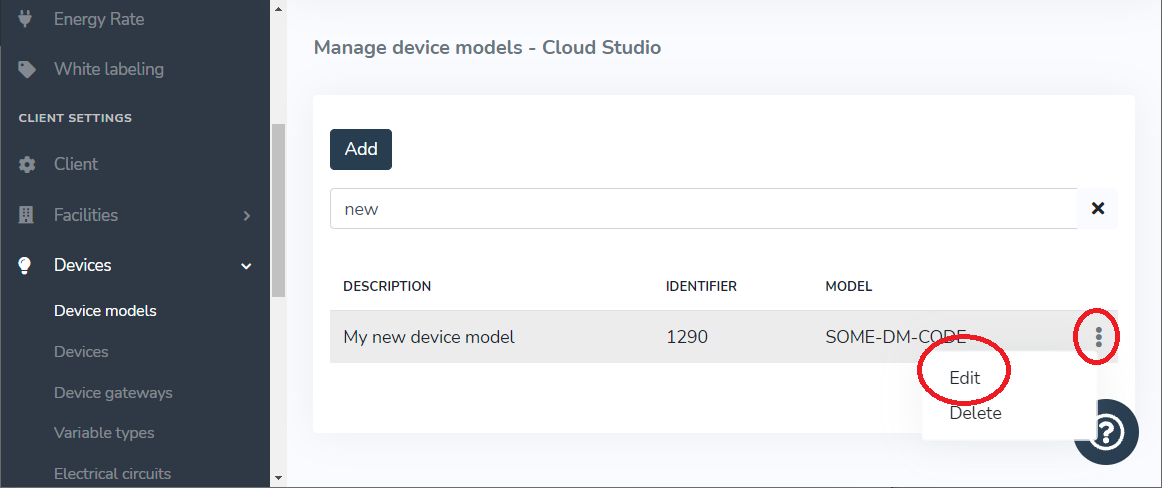Expand the Facilities submenu chevron

tap(246, 215)
